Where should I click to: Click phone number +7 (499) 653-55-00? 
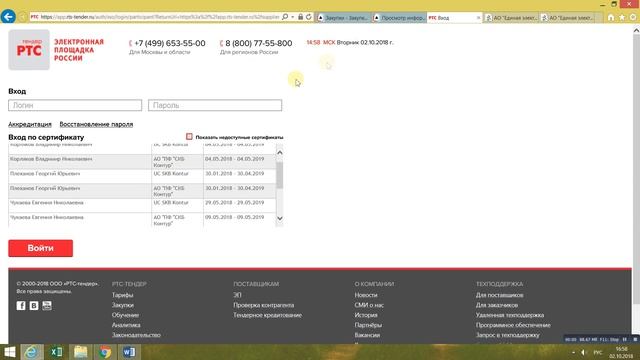click(x=170, y=43)
